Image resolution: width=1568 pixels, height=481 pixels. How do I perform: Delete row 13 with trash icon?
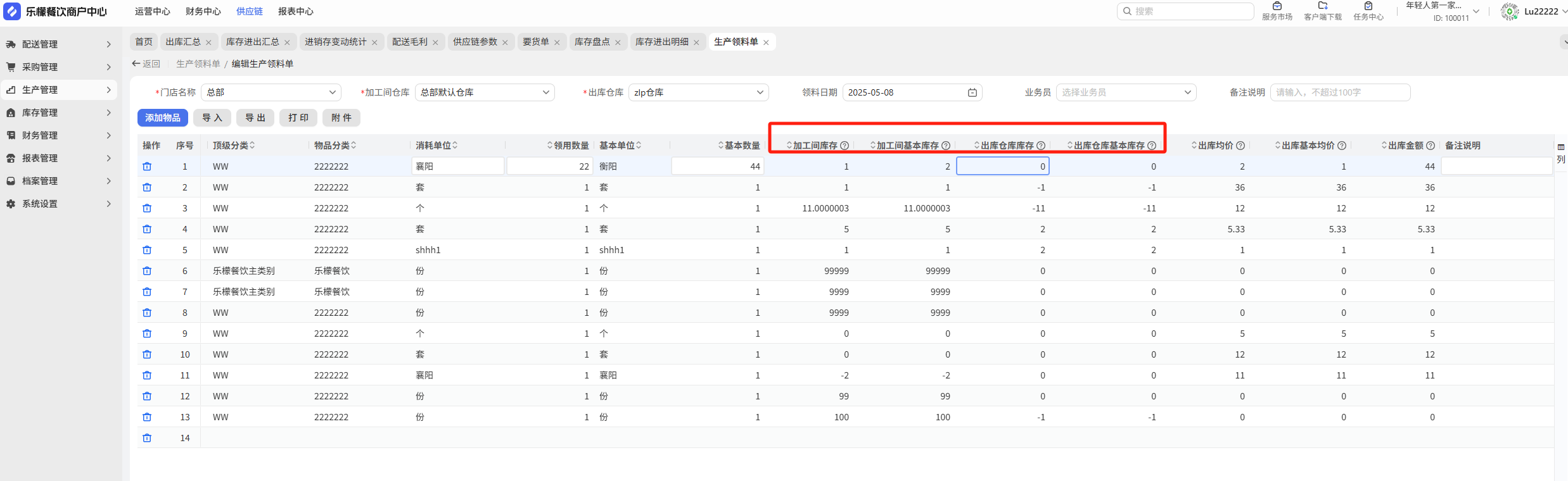click(147, 417)
